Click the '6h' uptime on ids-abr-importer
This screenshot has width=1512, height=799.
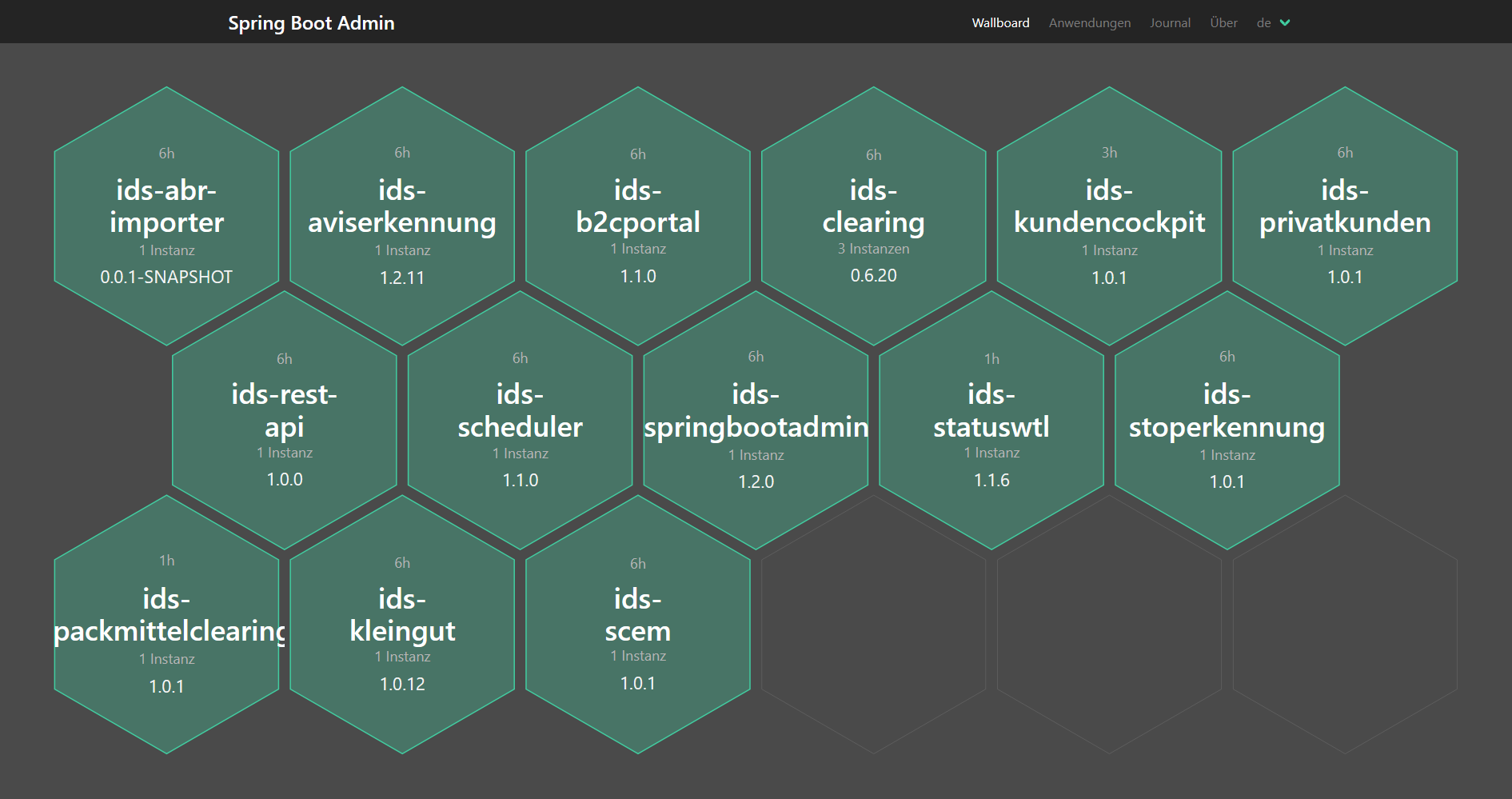pos(166,154)
